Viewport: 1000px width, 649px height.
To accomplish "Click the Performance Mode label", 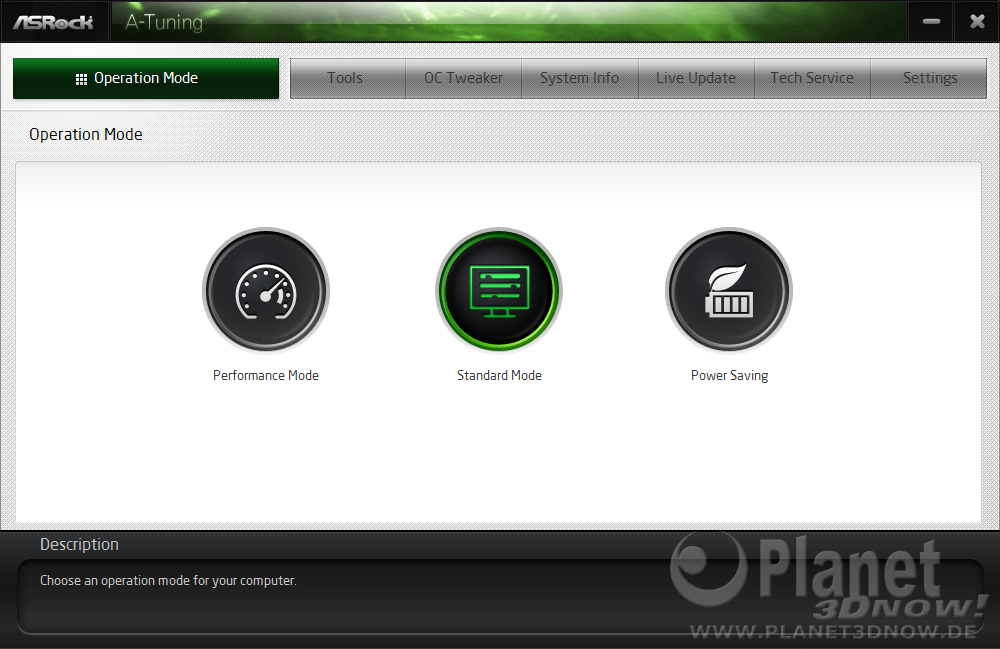I will 266,376.
